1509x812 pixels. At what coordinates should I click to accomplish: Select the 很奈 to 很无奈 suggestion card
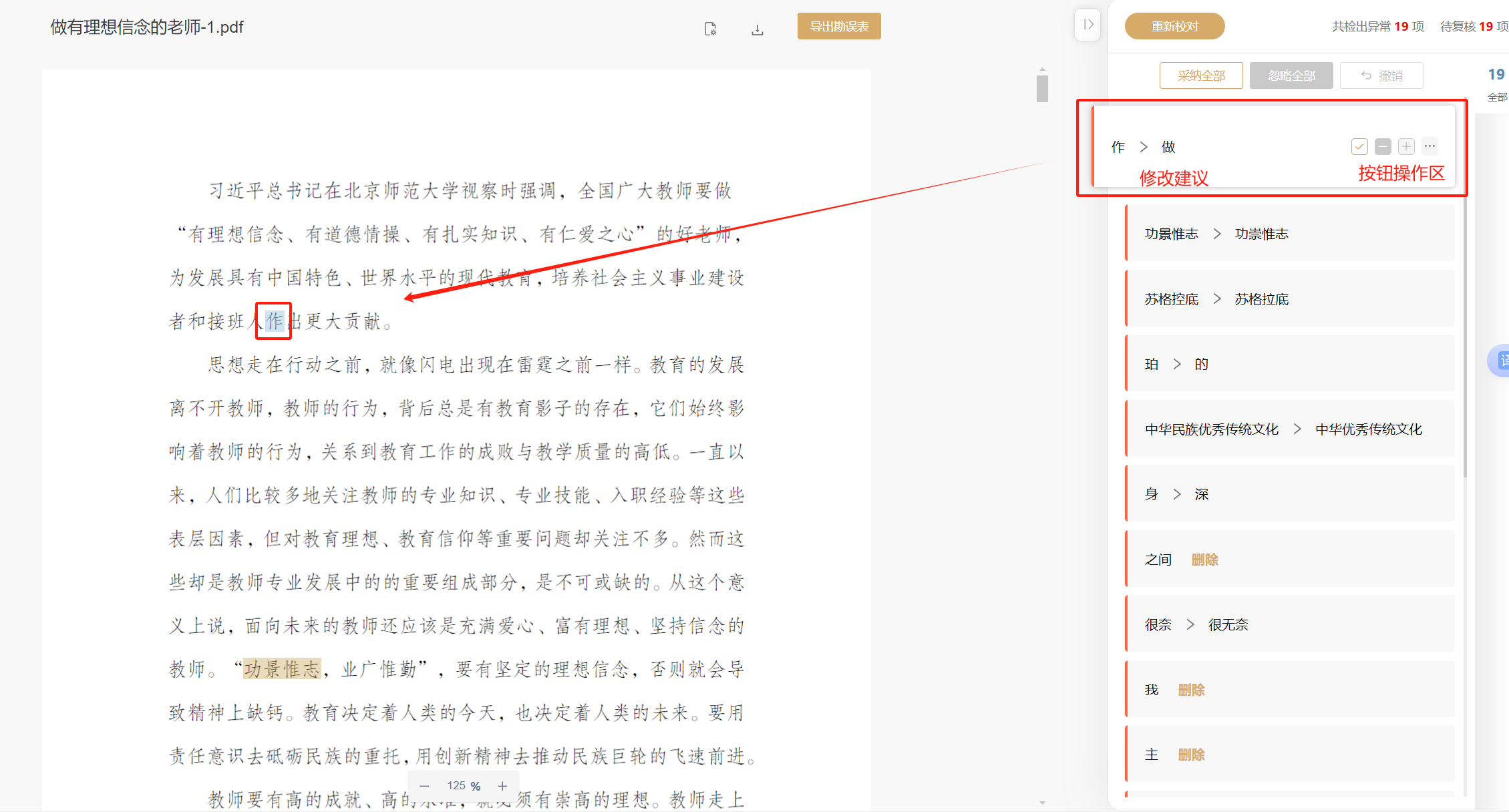click(1290, 624)
